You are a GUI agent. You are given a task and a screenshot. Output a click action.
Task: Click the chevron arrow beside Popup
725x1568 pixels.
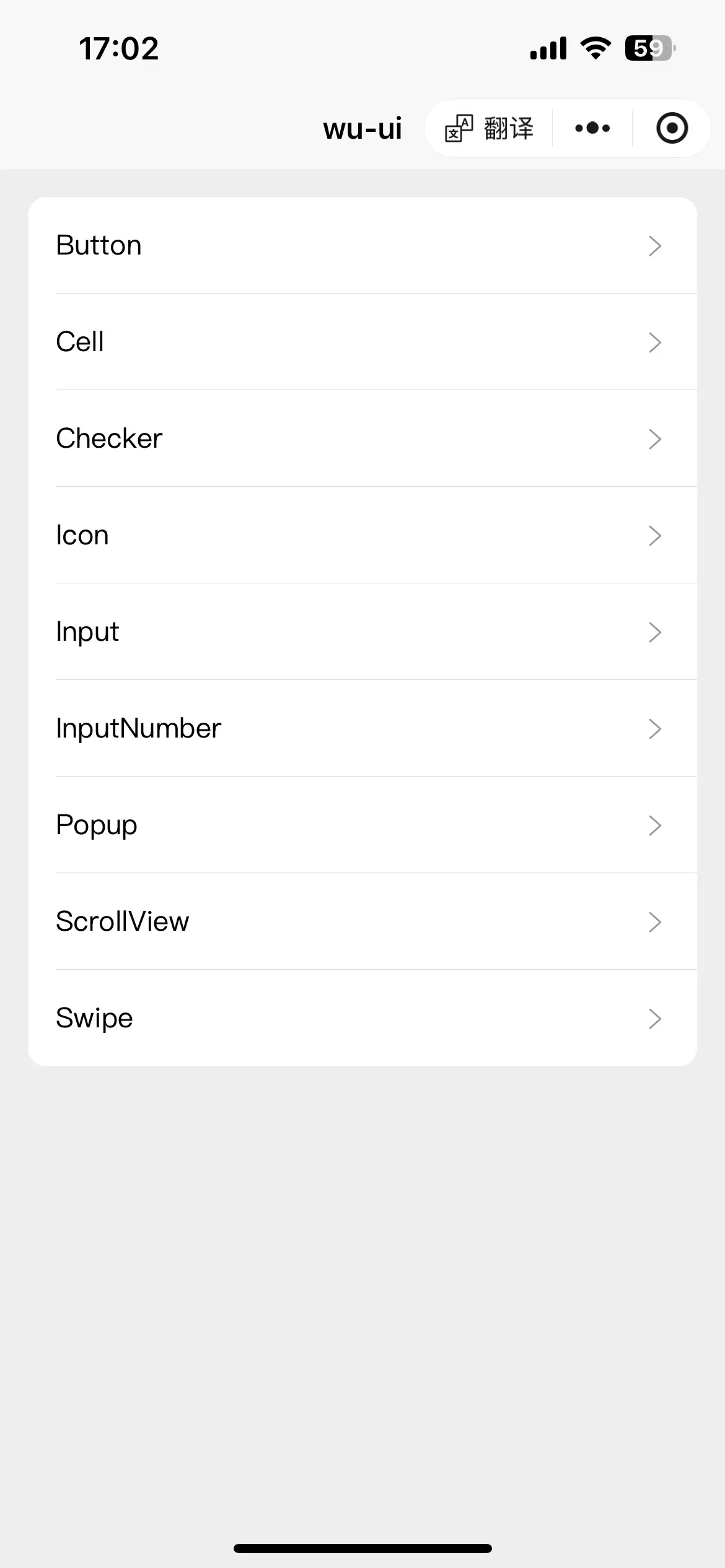point(655,825)
